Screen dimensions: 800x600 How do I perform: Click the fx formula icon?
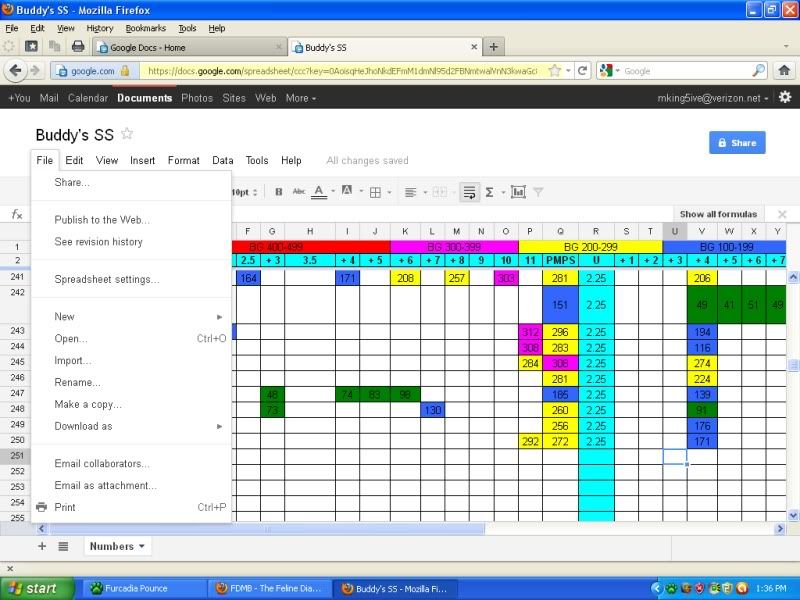(17, 214)
